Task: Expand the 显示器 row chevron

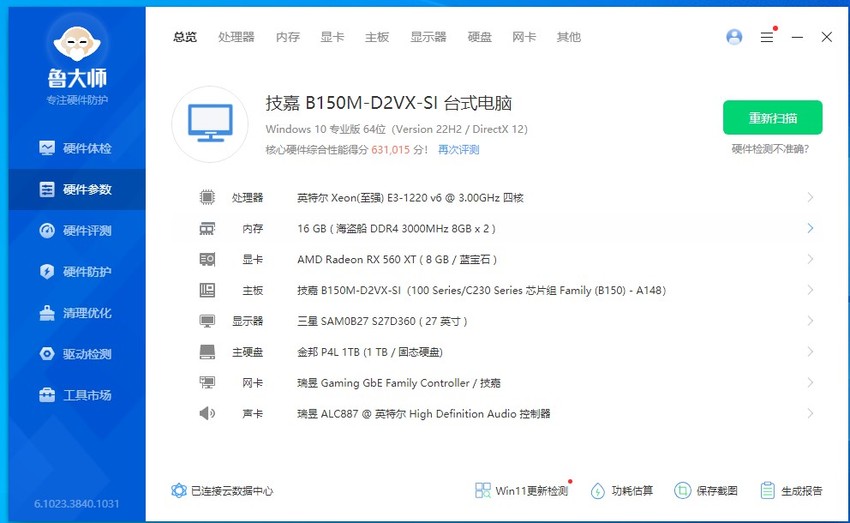Action: click(810, 321)
